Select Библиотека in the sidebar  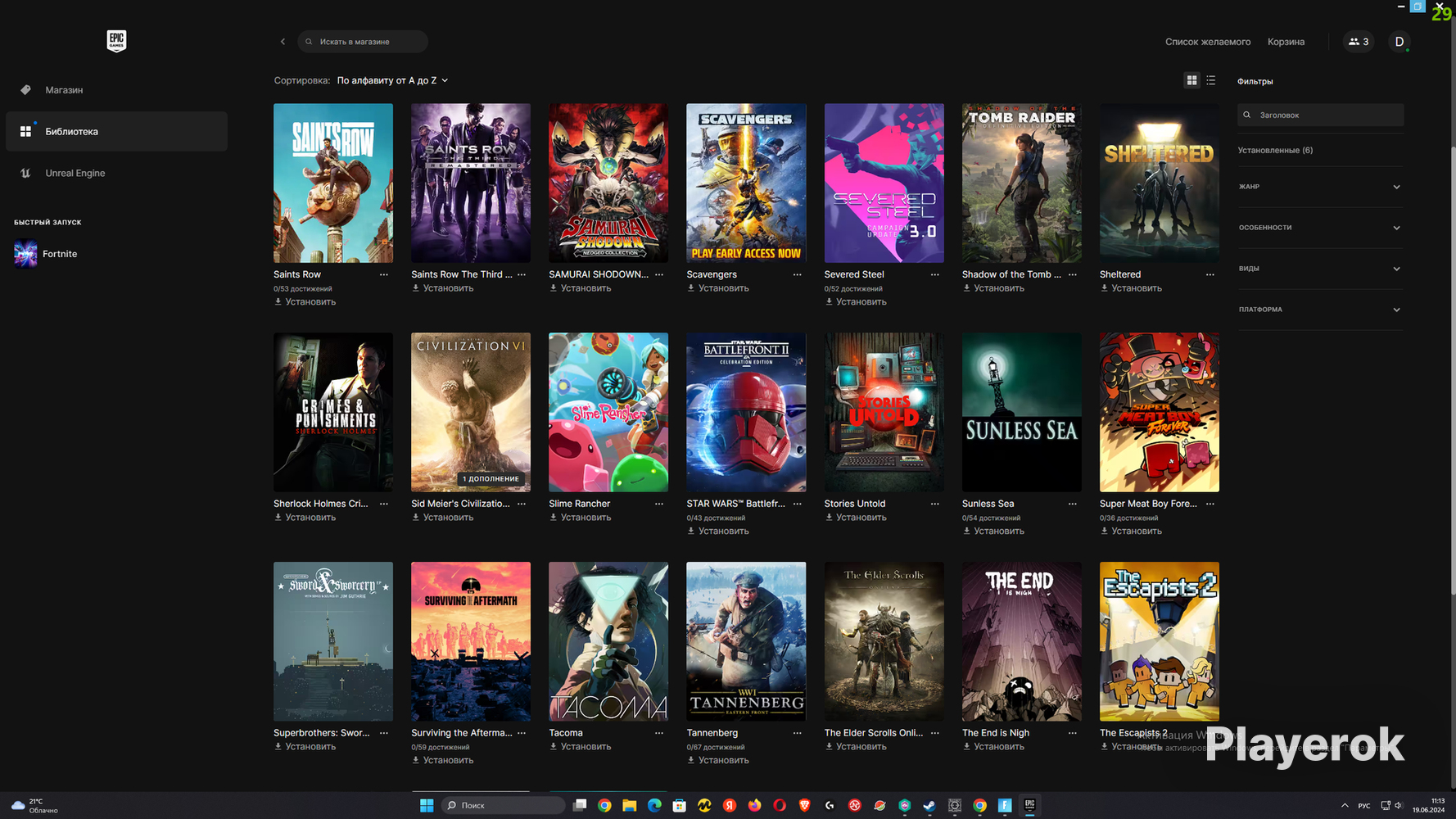116,131
